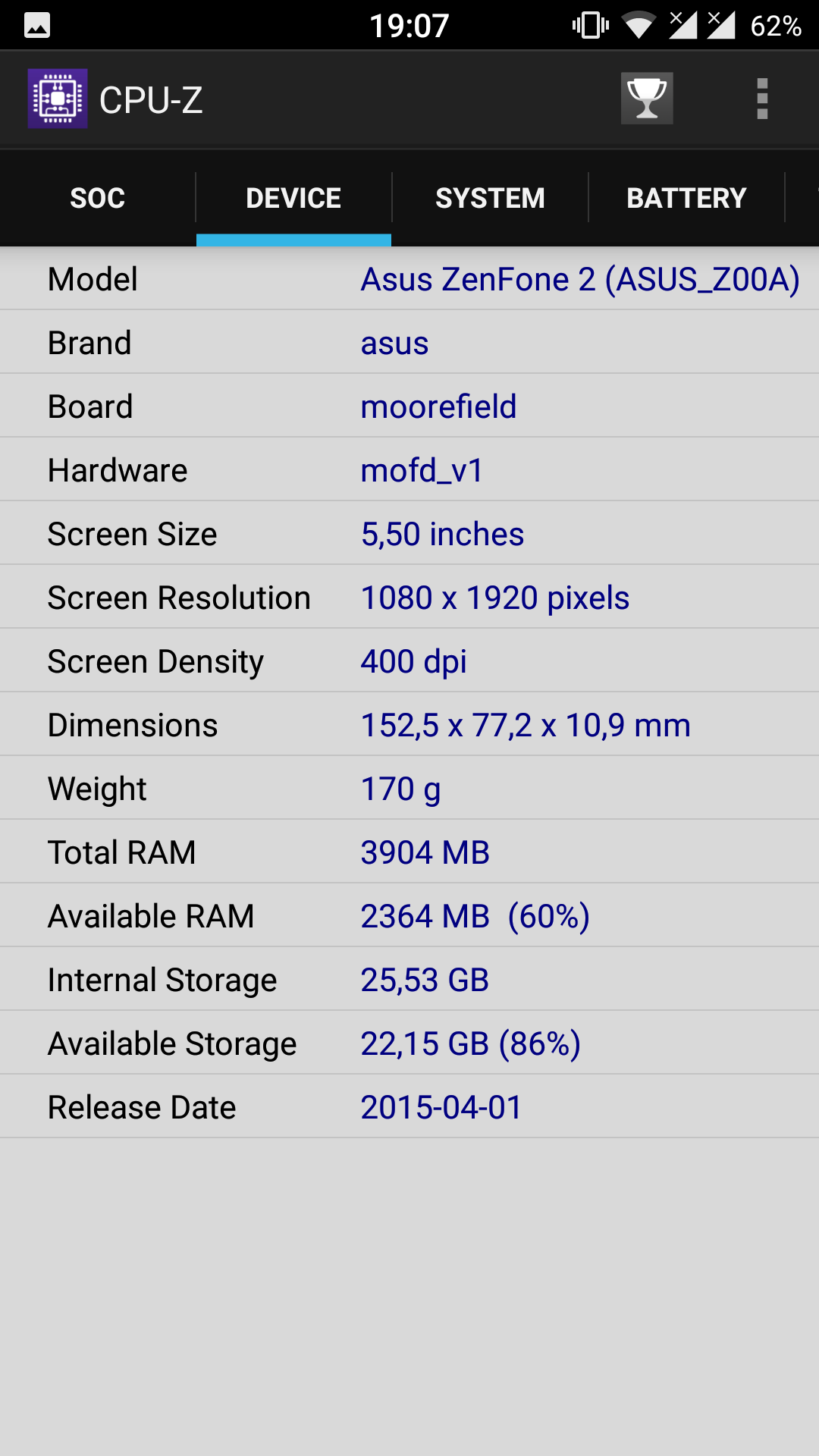Tap the Asus ZenFone 2 model value
819x1456 pixels.
(580, 279)
